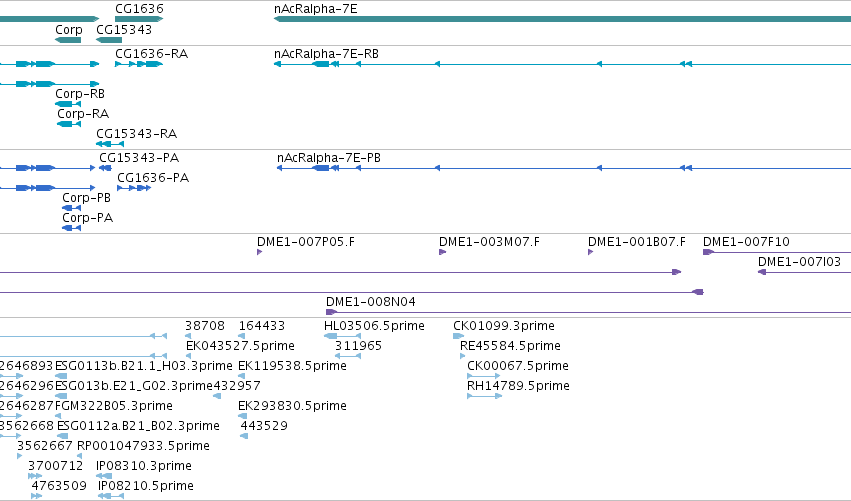The height and width of the screenshot is (501, 851).
Task: Select the EST label 432957
Action: pyautogui.click(x=237, y=386)
